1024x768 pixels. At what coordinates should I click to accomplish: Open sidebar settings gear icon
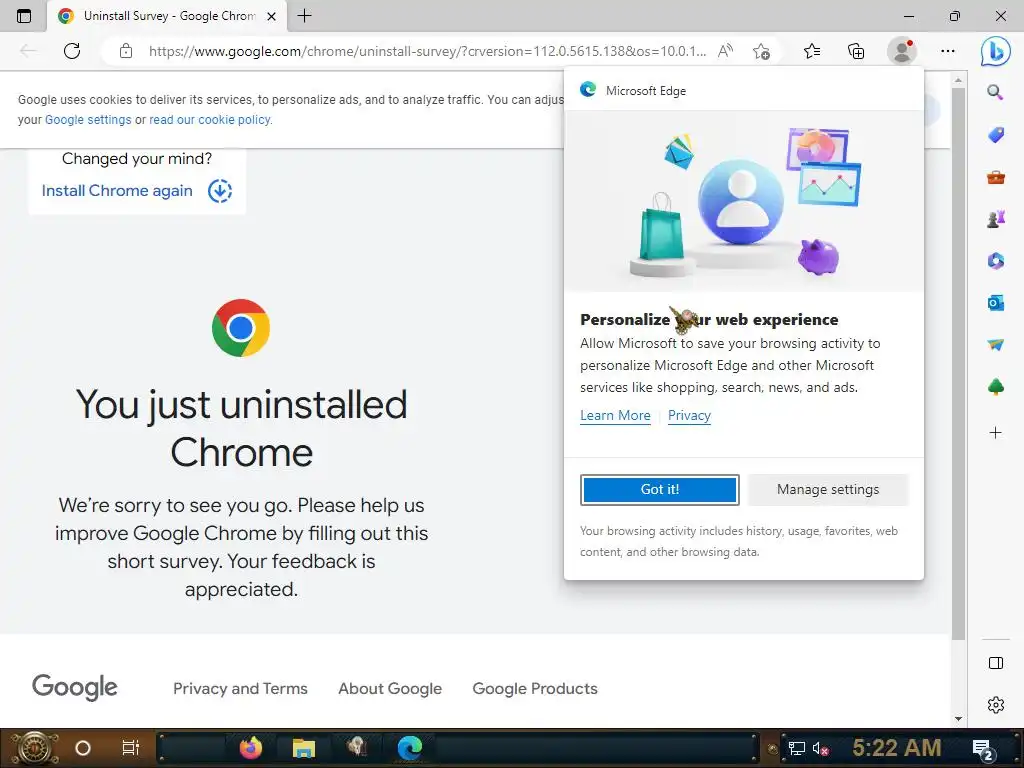tap(995, 705)
